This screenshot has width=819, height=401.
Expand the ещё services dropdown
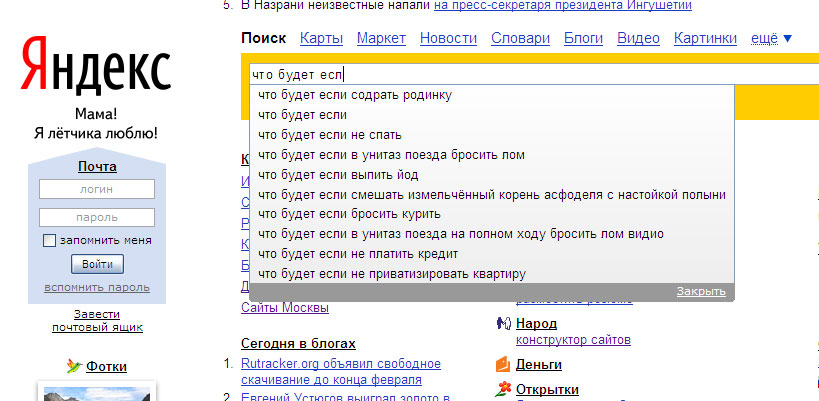point(770,38)
